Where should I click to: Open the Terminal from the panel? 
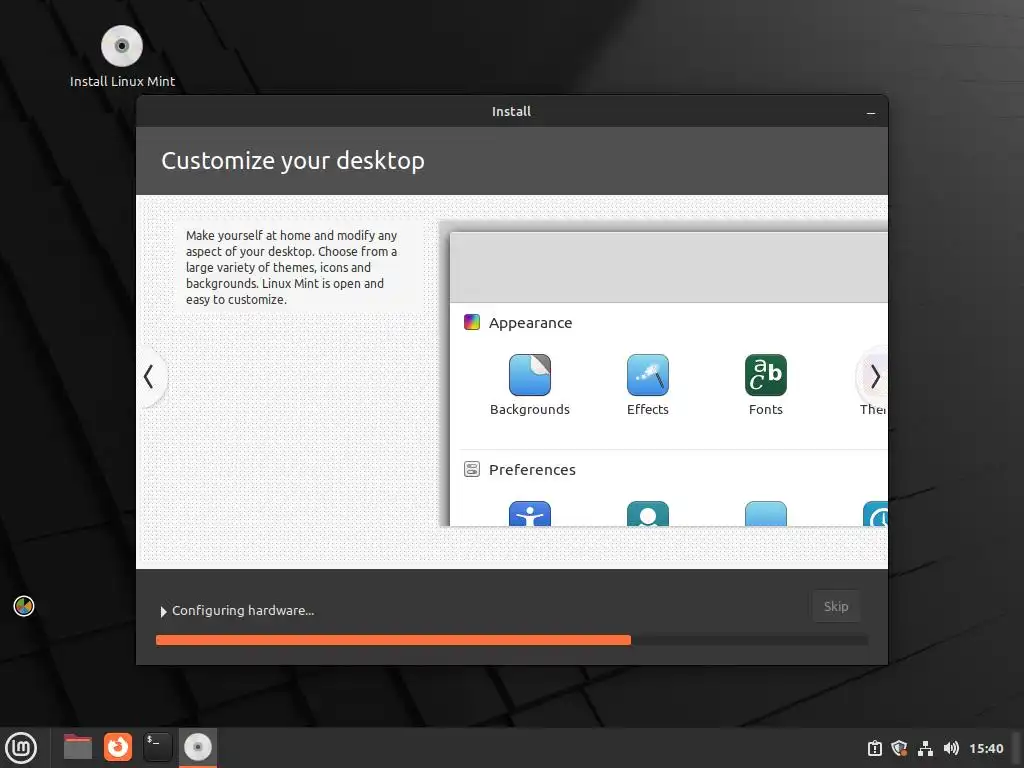(157, 747)
